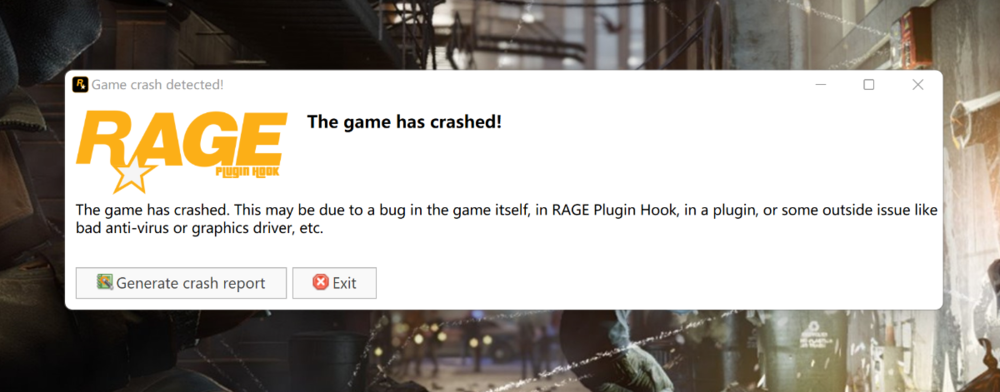Click the Rockstar icon in the title bar
1000x392 pixels.
(x=80, y=85)
